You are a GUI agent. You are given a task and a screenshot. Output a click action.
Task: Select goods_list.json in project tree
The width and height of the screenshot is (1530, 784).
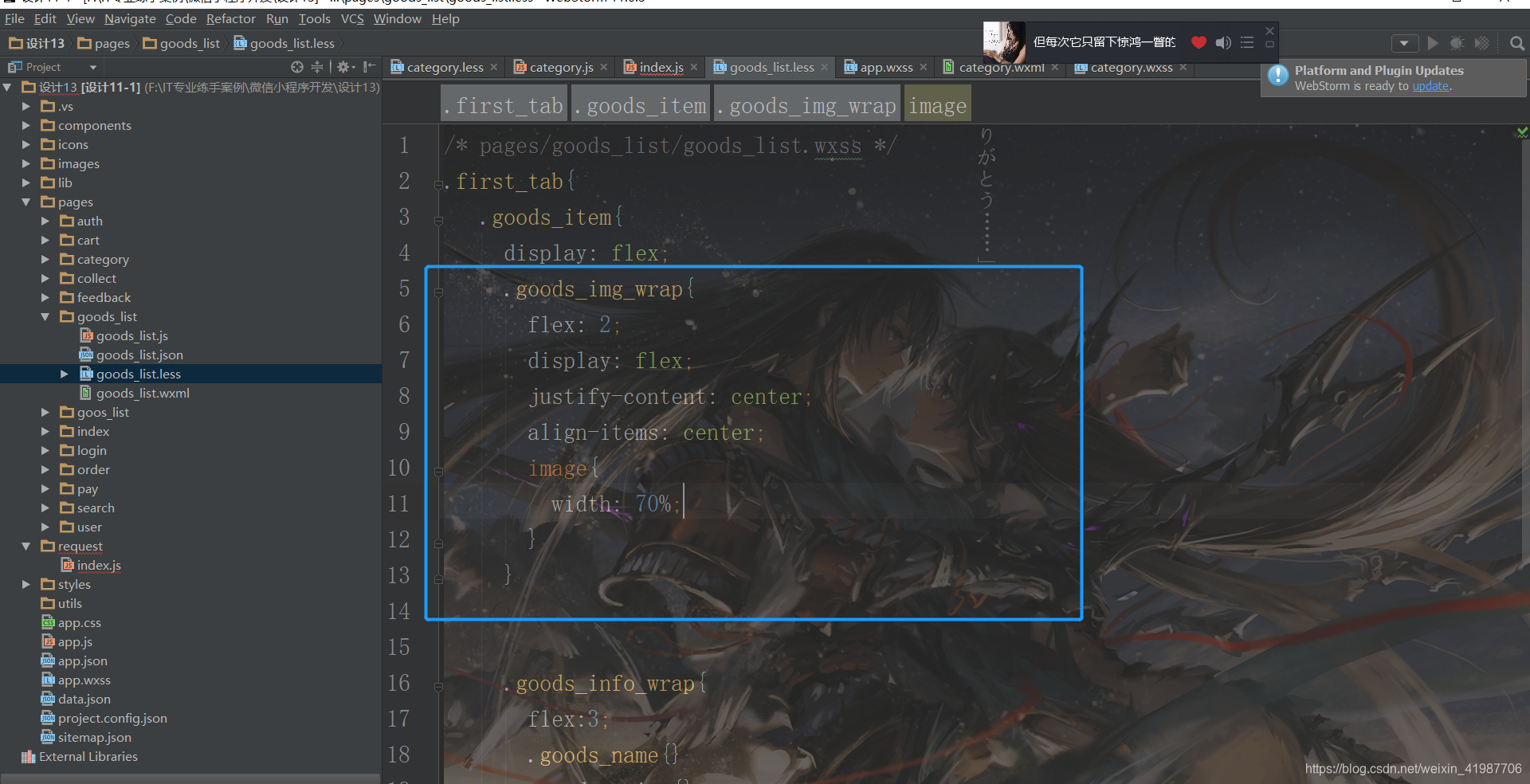coord(139,355)
